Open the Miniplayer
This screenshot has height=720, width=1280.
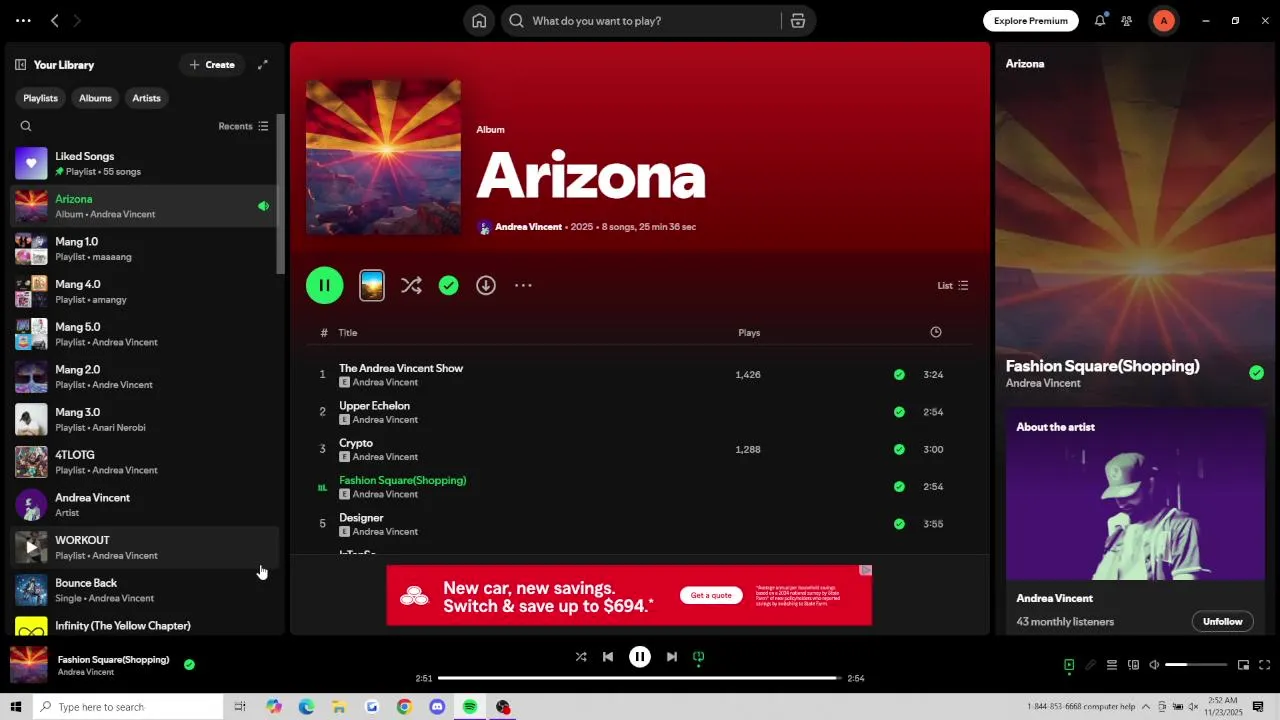tap(1243, 665)
